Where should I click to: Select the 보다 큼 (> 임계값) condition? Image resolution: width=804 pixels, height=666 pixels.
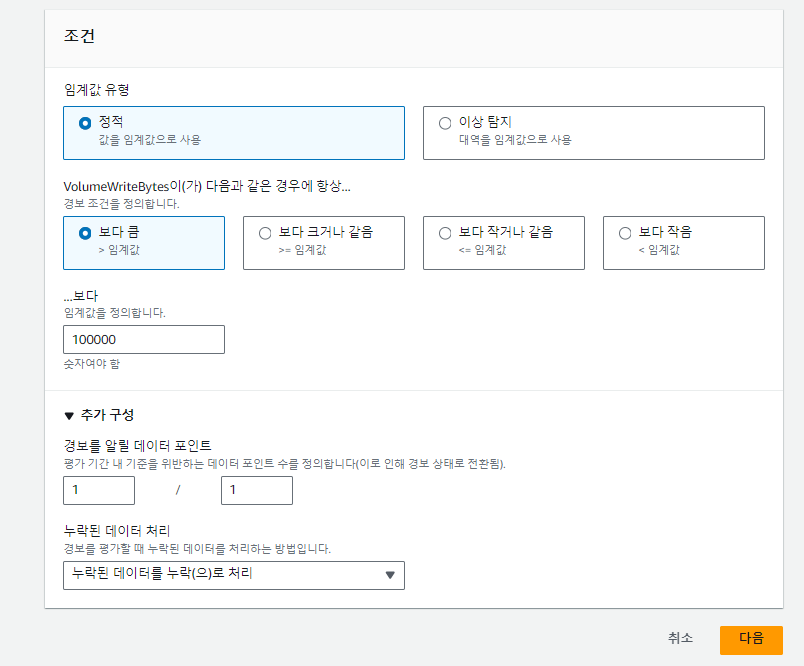(85, 233)
